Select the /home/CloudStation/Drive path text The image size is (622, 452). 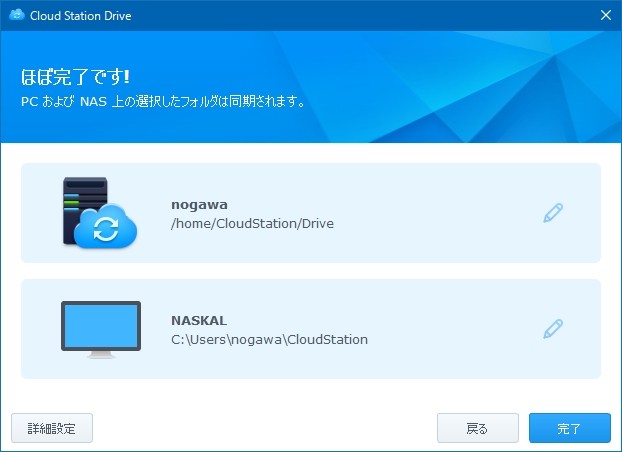[x=252, y=223]
